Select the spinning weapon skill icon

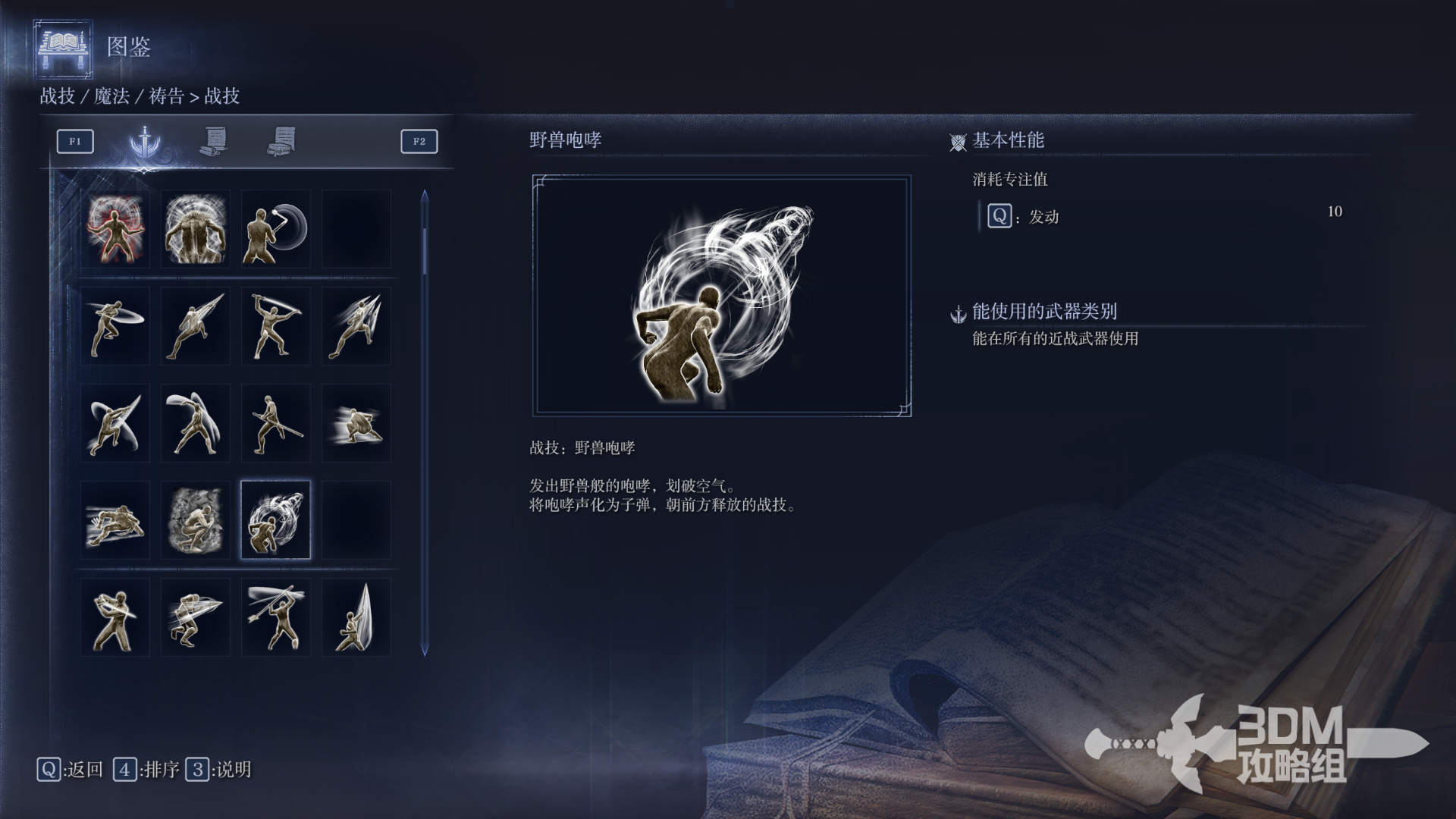tap(276, 229)
